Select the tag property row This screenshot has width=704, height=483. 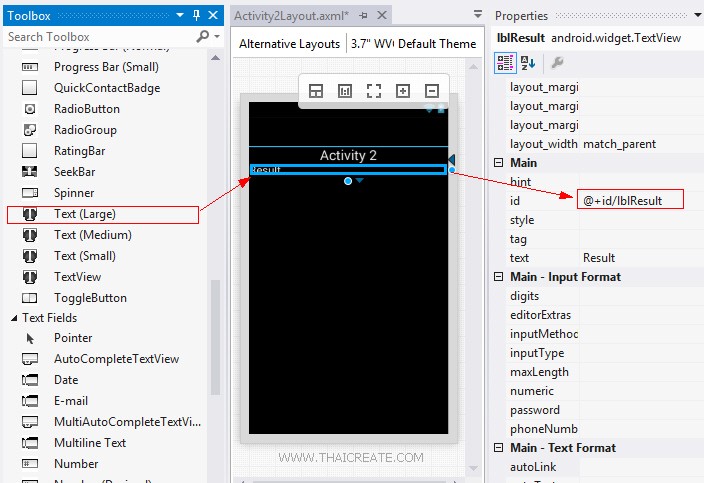pyautogui.click(x=604, y=239)
